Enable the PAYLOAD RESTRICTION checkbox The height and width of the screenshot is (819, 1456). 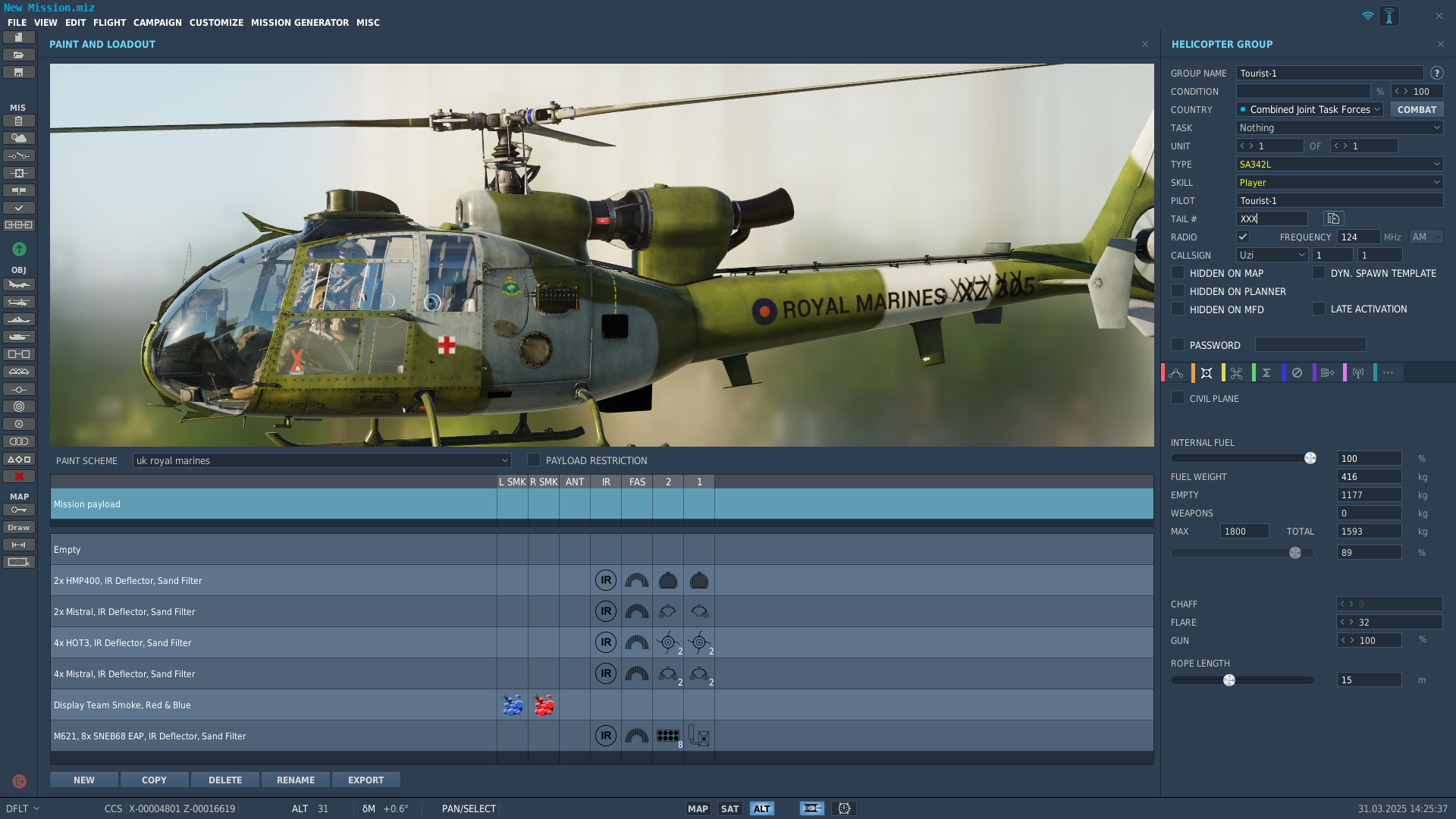534,460
